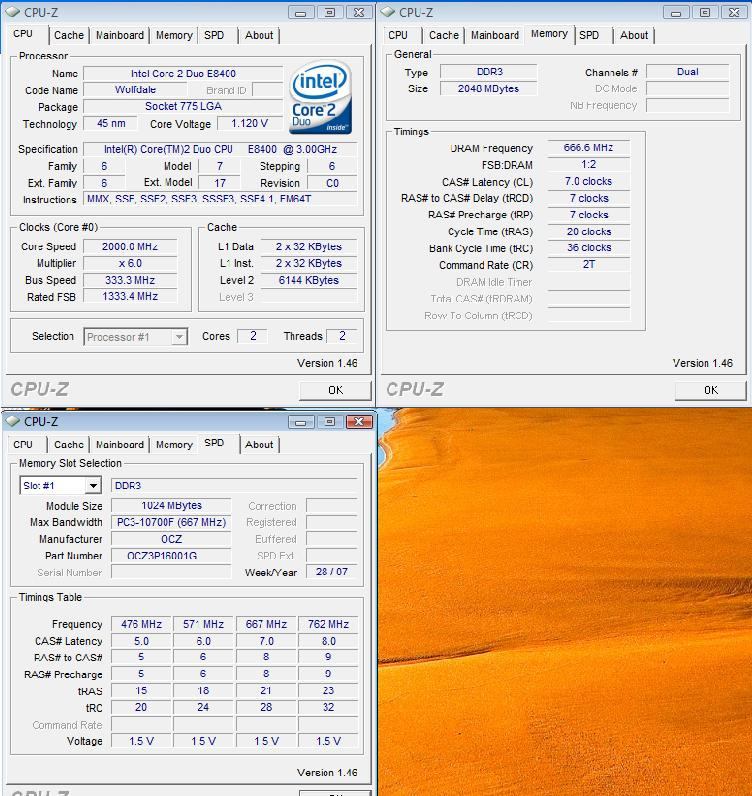Click CPU-Z app icon in top-left window title
The width and height of the screenshot is (752, 796).
coord(13,12)
